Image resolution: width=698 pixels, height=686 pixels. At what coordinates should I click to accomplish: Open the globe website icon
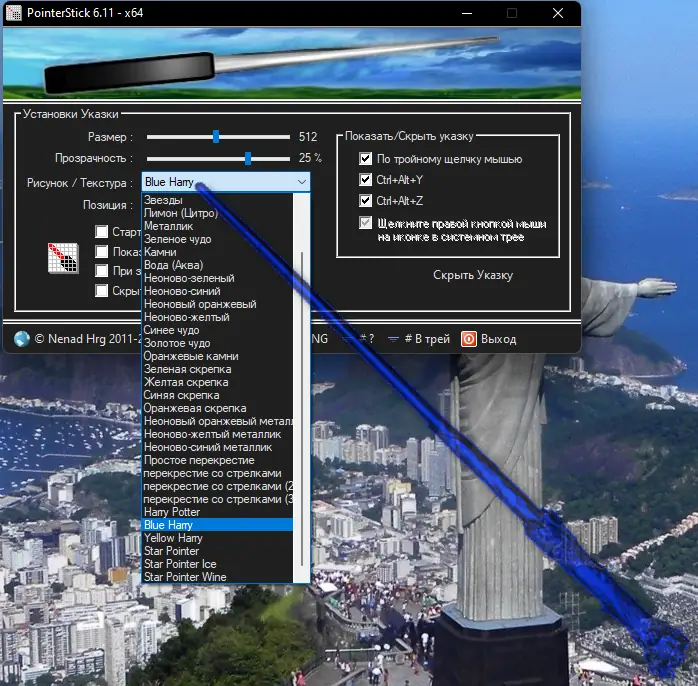click(22, 339)
